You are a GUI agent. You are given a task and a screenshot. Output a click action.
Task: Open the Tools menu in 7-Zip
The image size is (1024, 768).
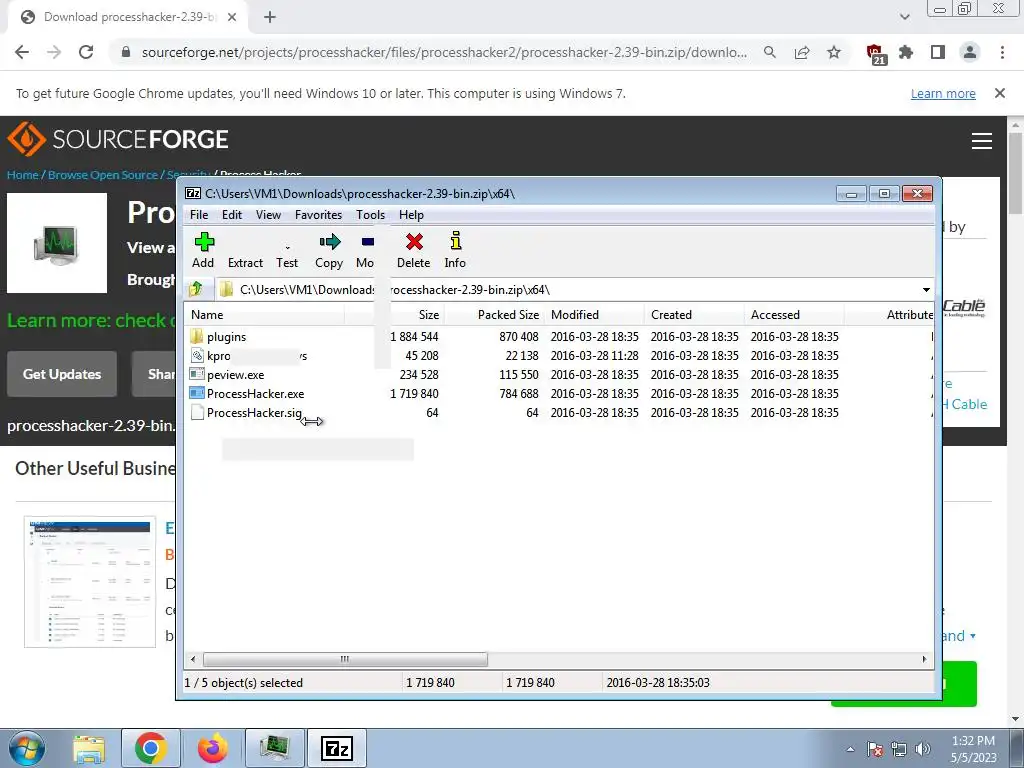coord(370,215)
